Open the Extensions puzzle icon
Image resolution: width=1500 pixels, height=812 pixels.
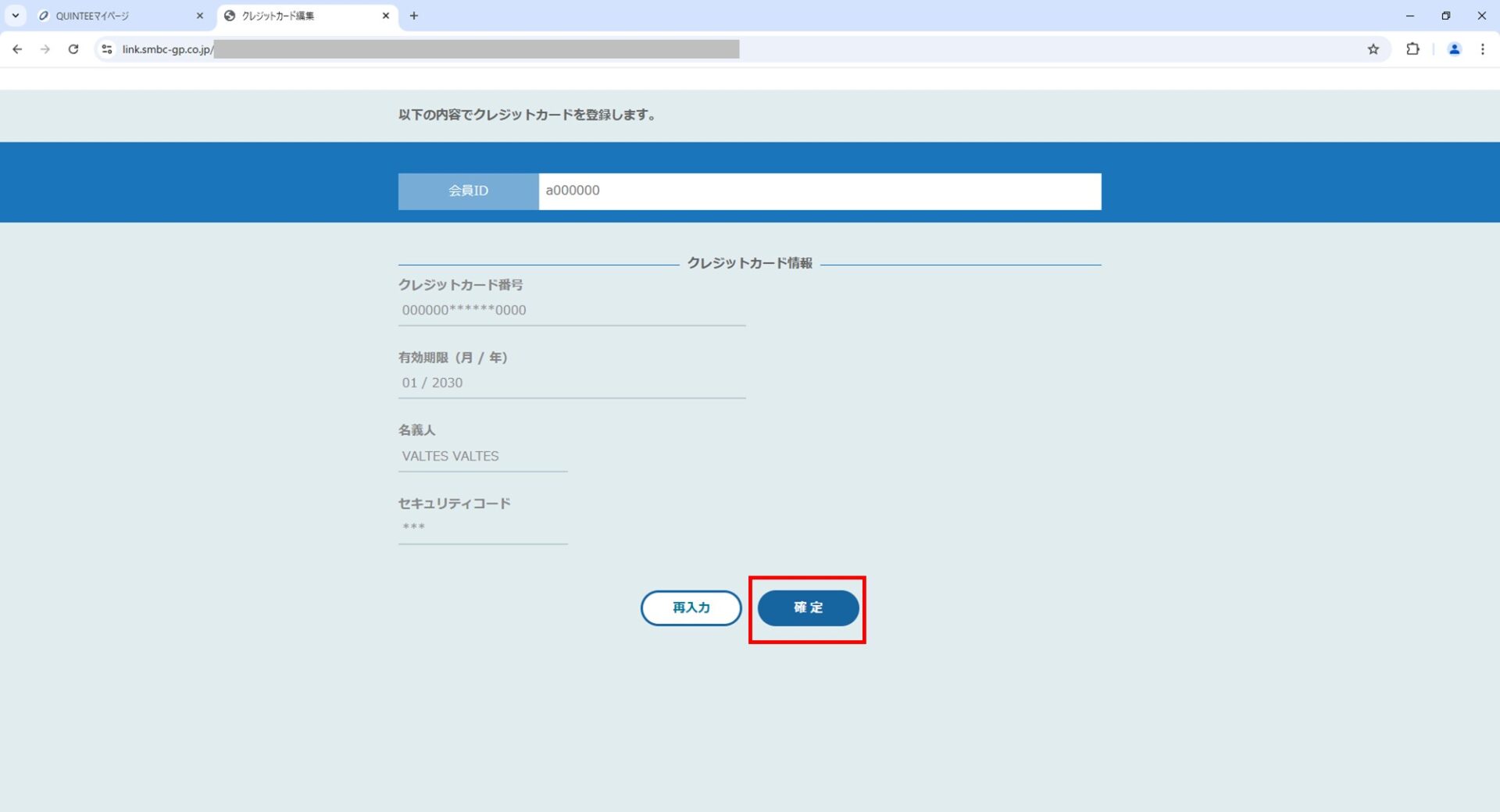pyautogui.click(x=1412, y=49)
